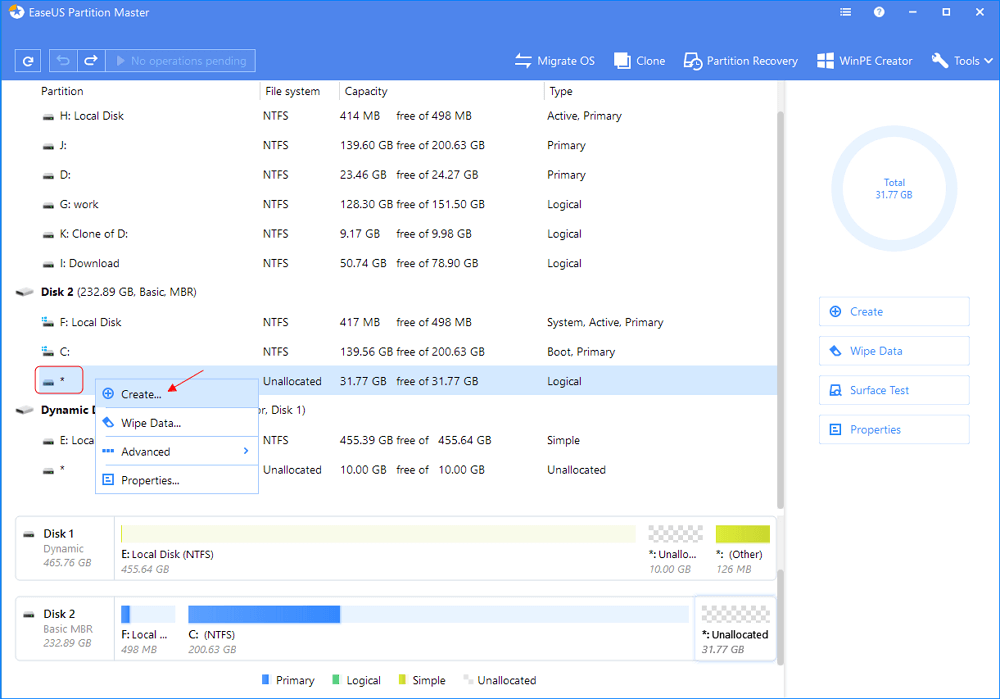Click the Logical legend color swatch
This screenshot has height=699, width=1000.
click(336, 680)
